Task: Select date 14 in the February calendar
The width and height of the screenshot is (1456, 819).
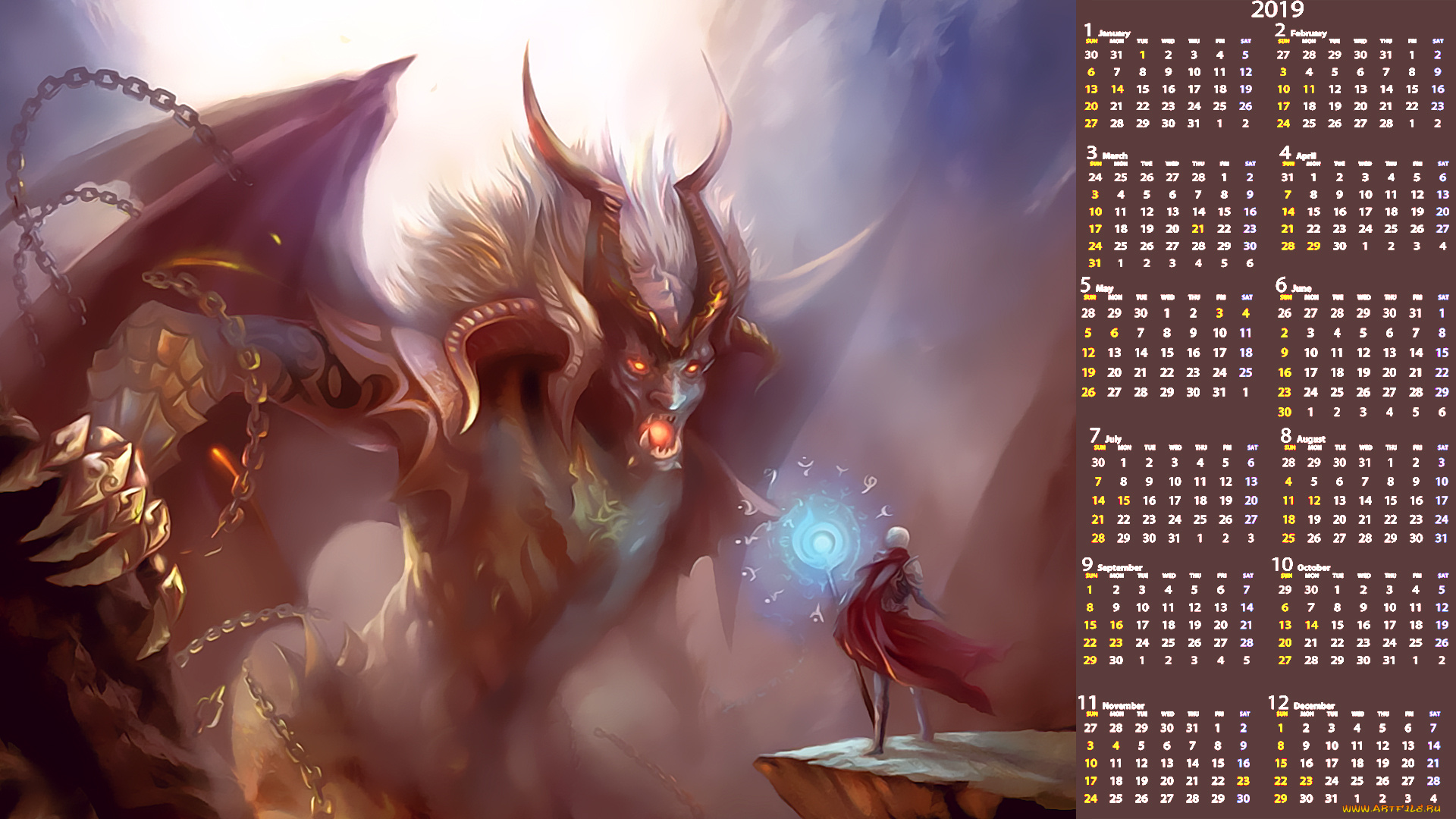Action: [1386, 89]
